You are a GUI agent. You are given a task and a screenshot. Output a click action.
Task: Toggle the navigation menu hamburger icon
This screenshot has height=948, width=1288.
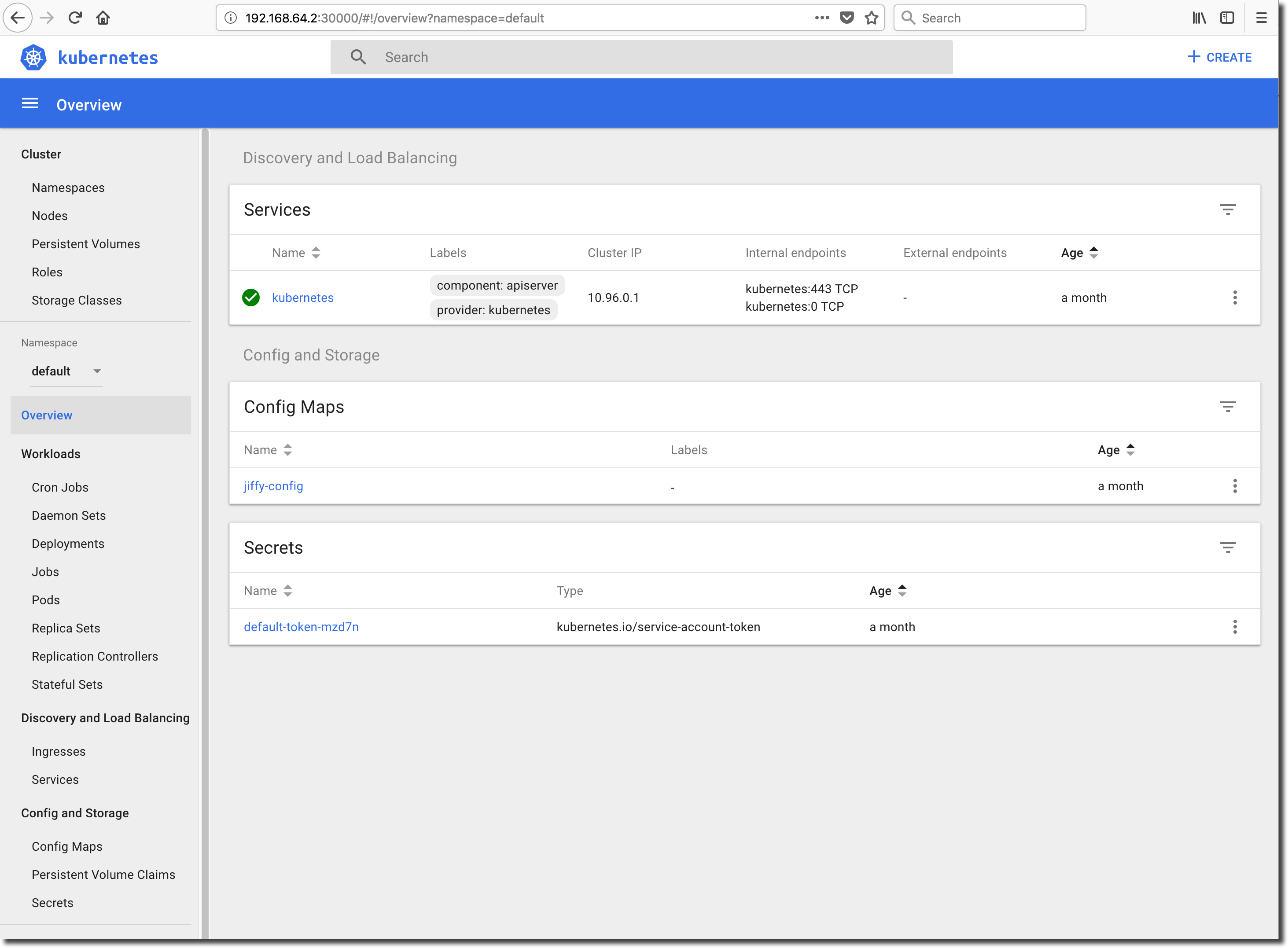point(30,103)
